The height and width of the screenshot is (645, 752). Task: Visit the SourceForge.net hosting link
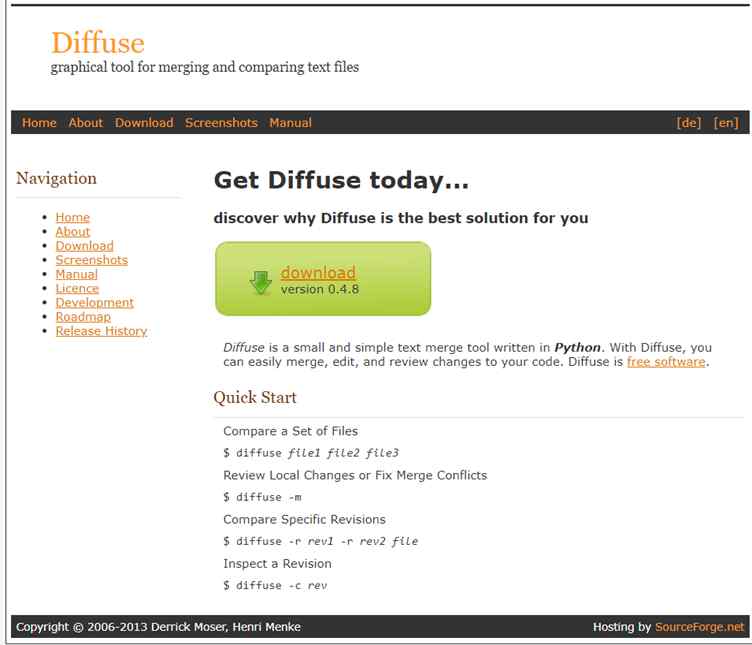[x=699, y=627]
